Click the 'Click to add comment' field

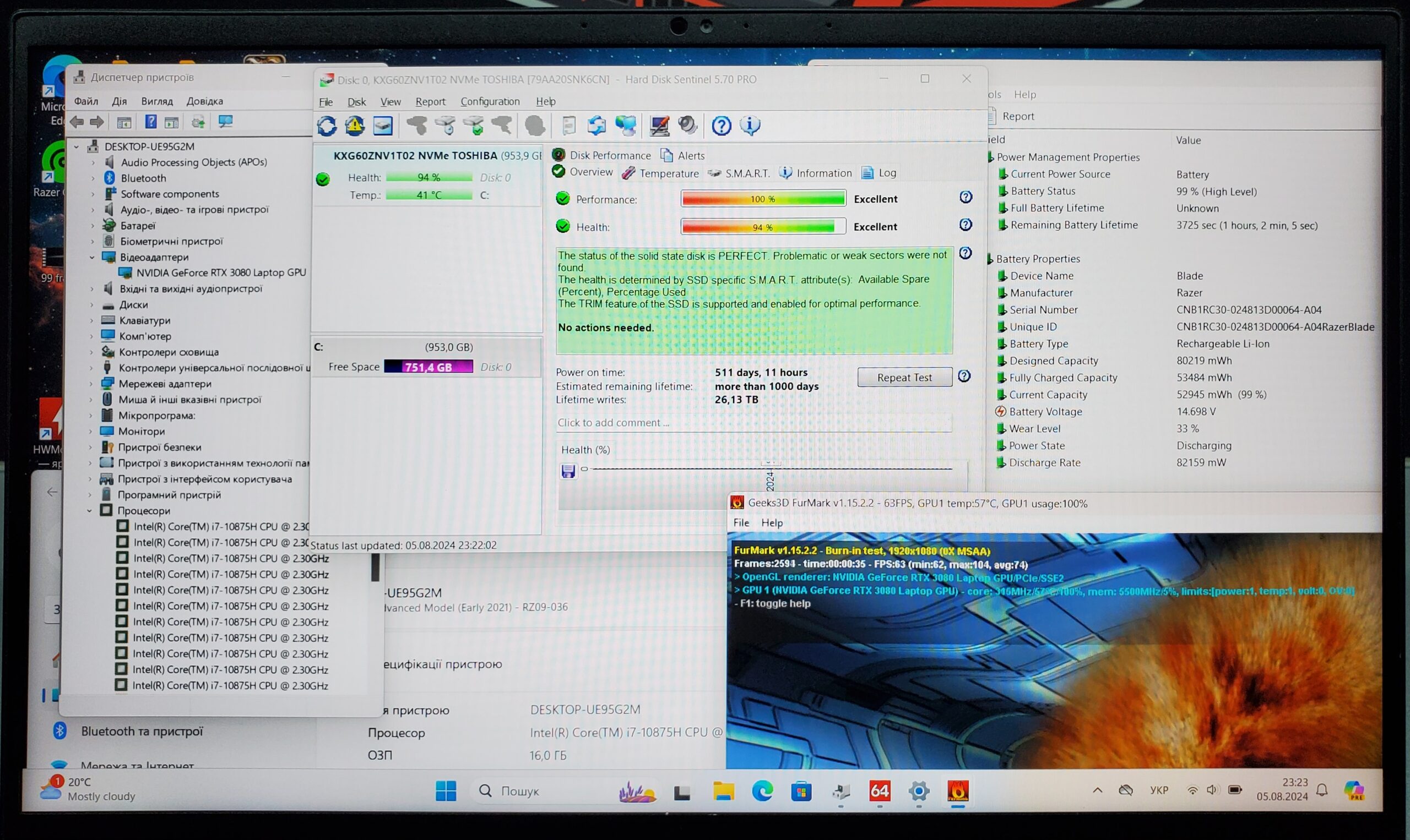[x=753, y=423]
